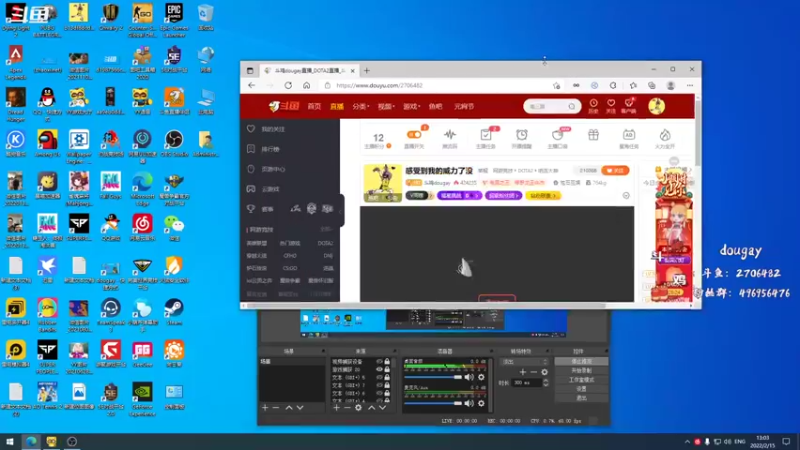The height and width of the screenshot is (450, 800).
Task: Click the top button in OBS controls
Action: [581, 361]
